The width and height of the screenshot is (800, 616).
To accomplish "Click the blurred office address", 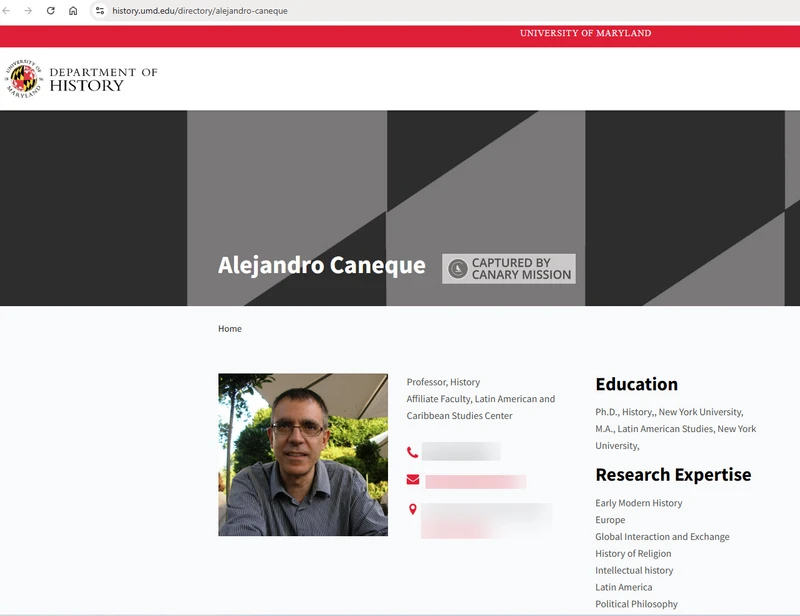I will click(487, 521).
